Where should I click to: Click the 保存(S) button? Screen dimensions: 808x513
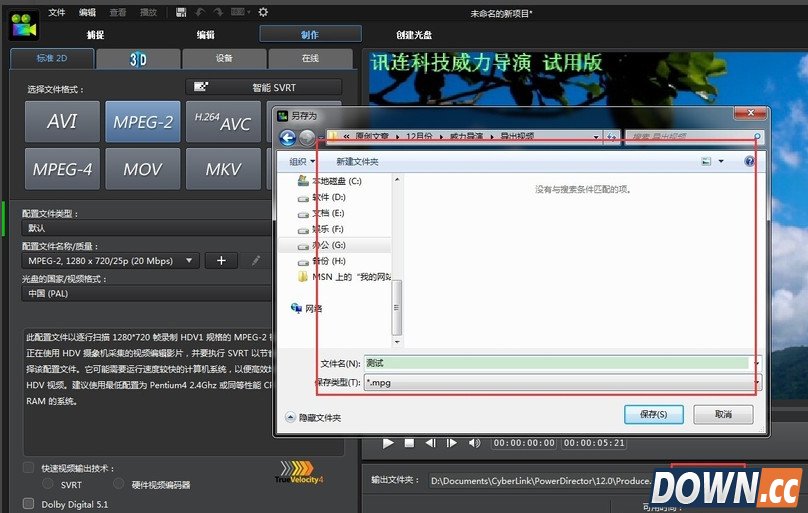pos(653,414)
